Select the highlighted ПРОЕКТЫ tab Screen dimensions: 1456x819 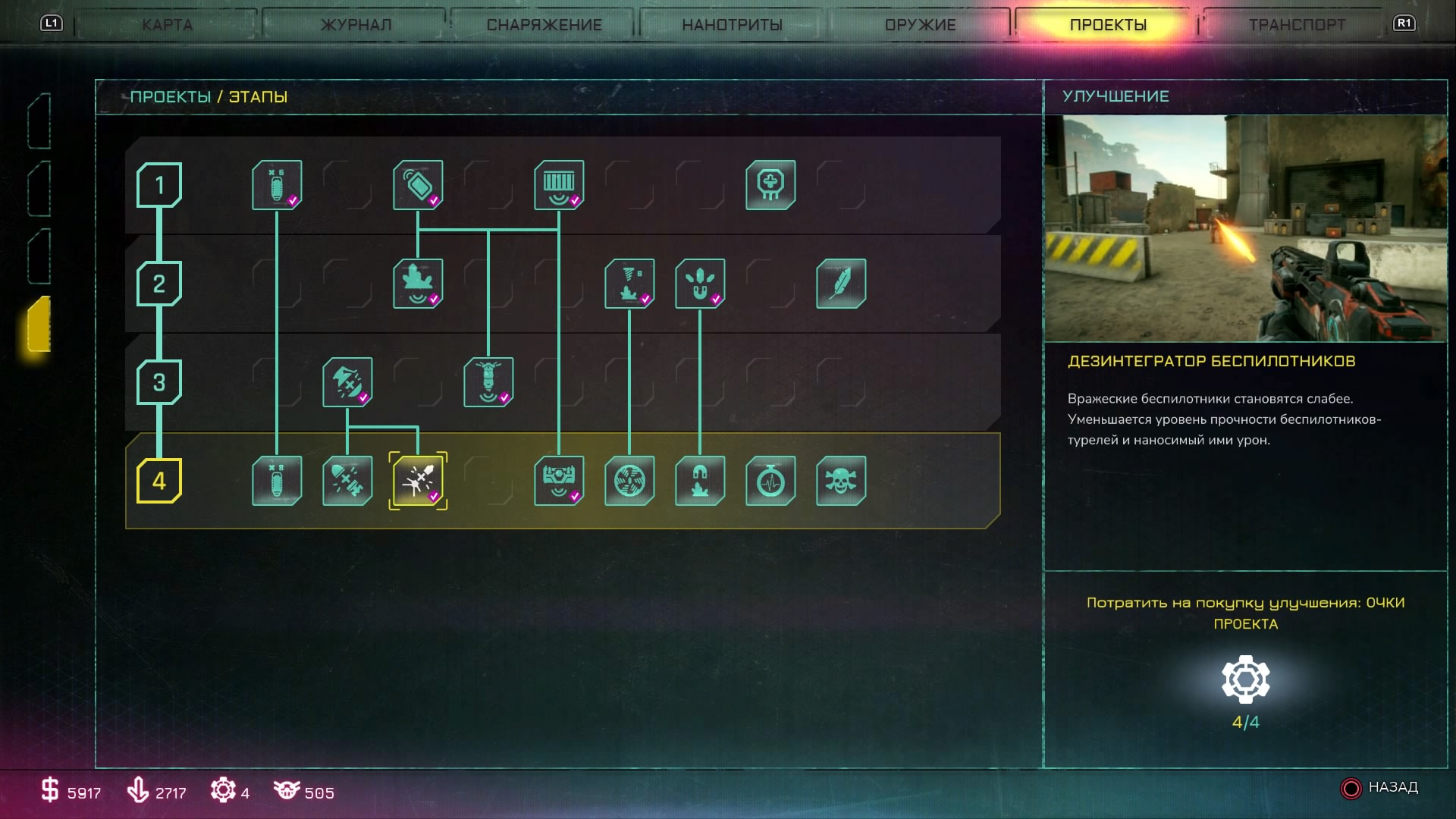click(x=1108, y=24)
